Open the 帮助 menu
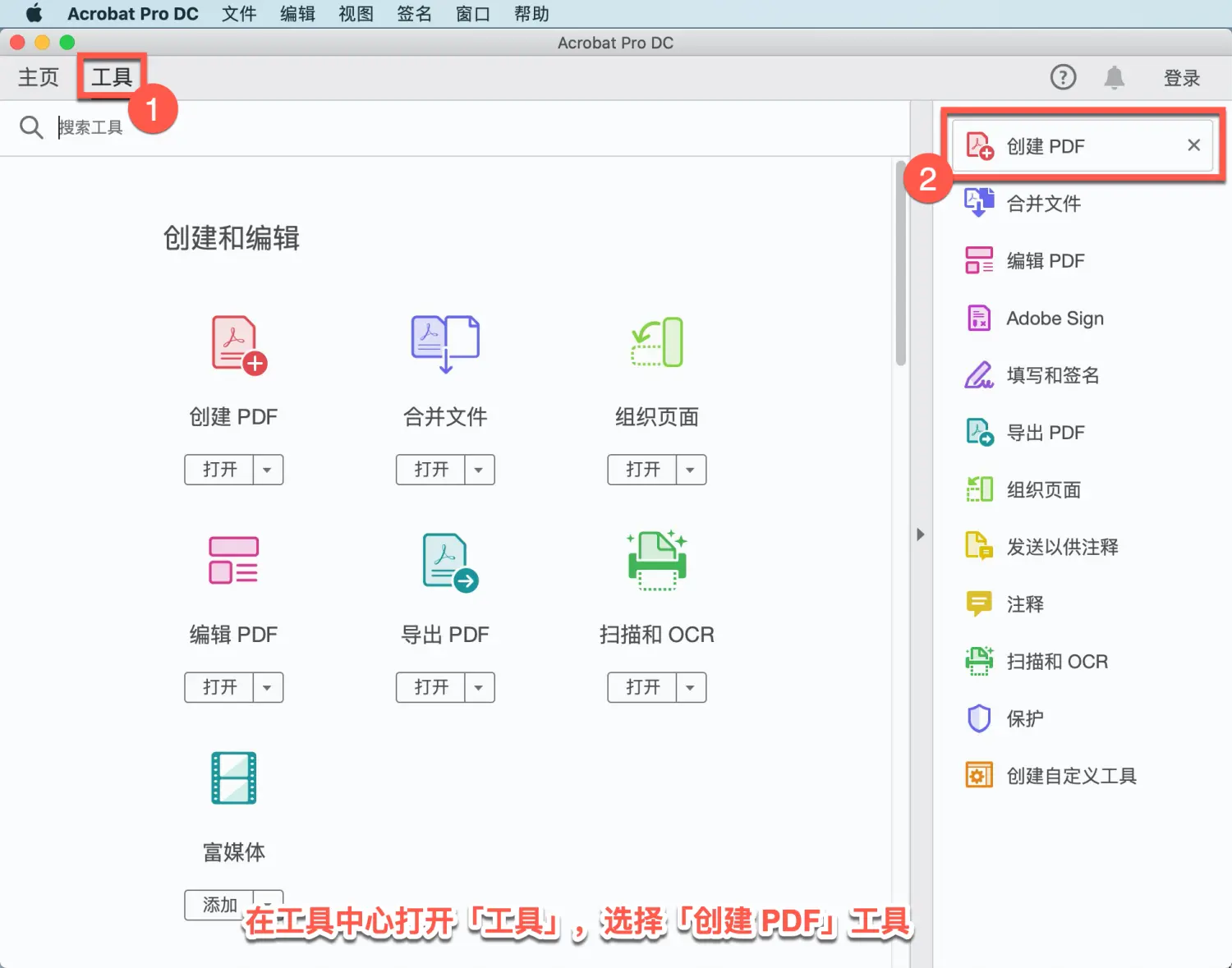The width and height of the screenshot is (1232, 968). click(531, 14)
